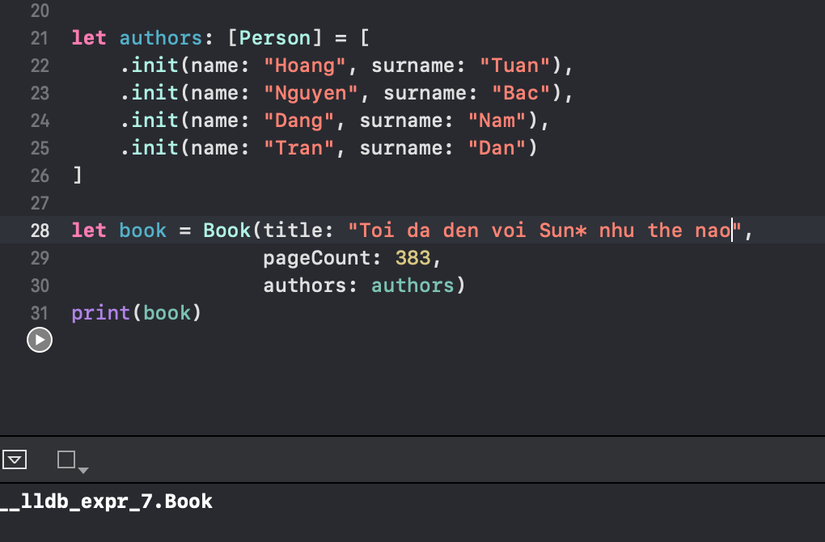Toggle the debug area hide button
Viewport: 825px width, 542px height.
(x=15, y=460)
